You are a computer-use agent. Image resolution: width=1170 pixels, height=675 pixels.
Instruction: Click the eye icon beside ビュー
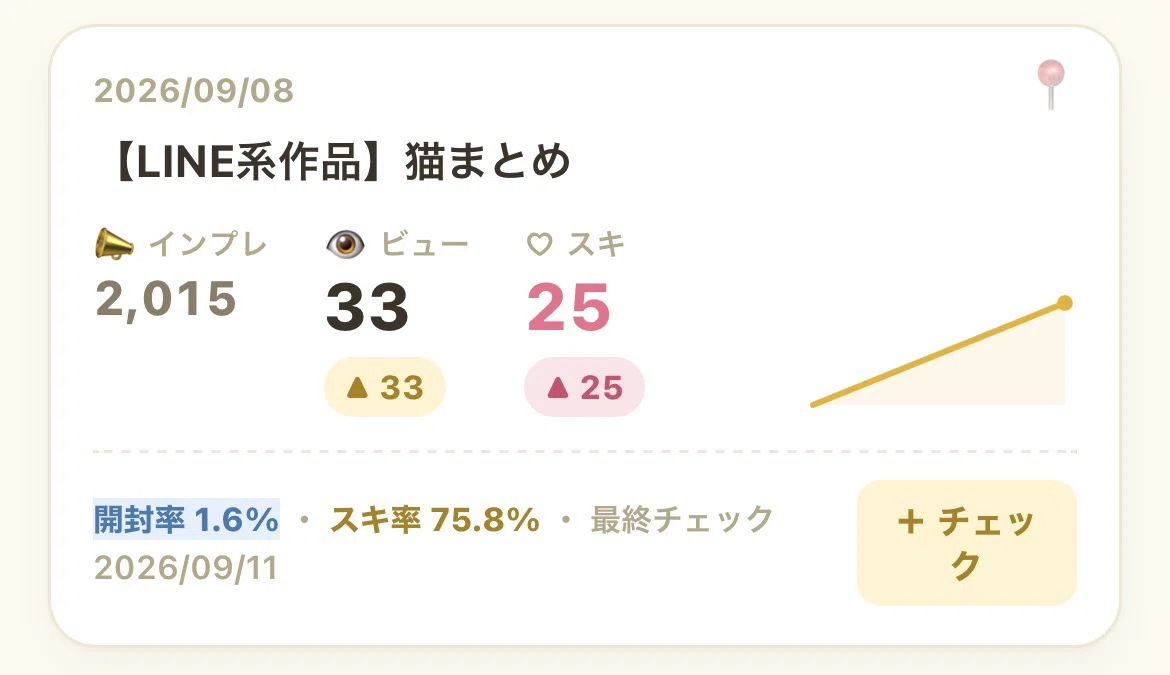(345, 245)
